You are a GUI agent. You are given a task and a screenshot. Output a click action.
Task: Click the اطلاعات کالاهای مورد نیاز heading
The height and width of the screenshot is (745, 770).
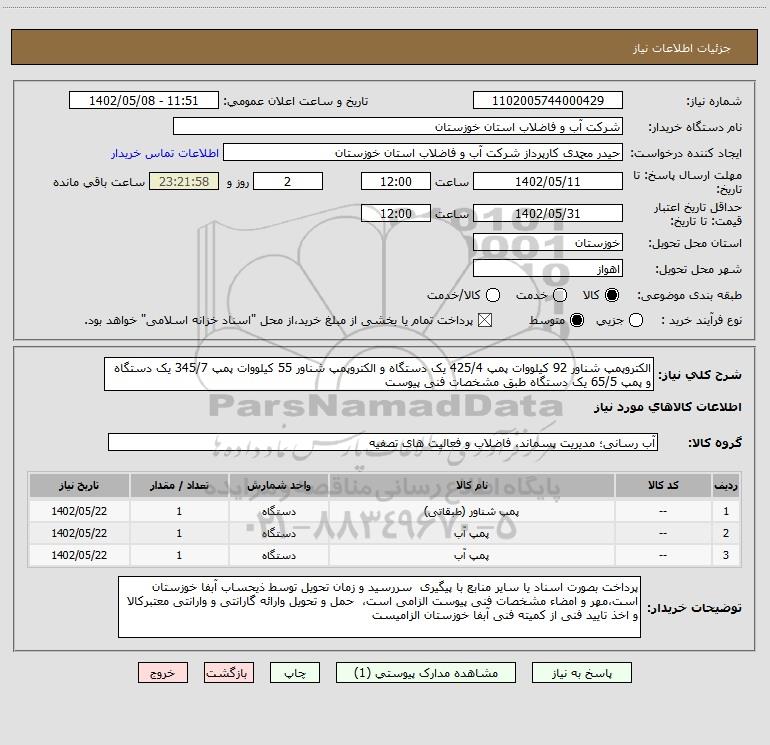[668, 407]
